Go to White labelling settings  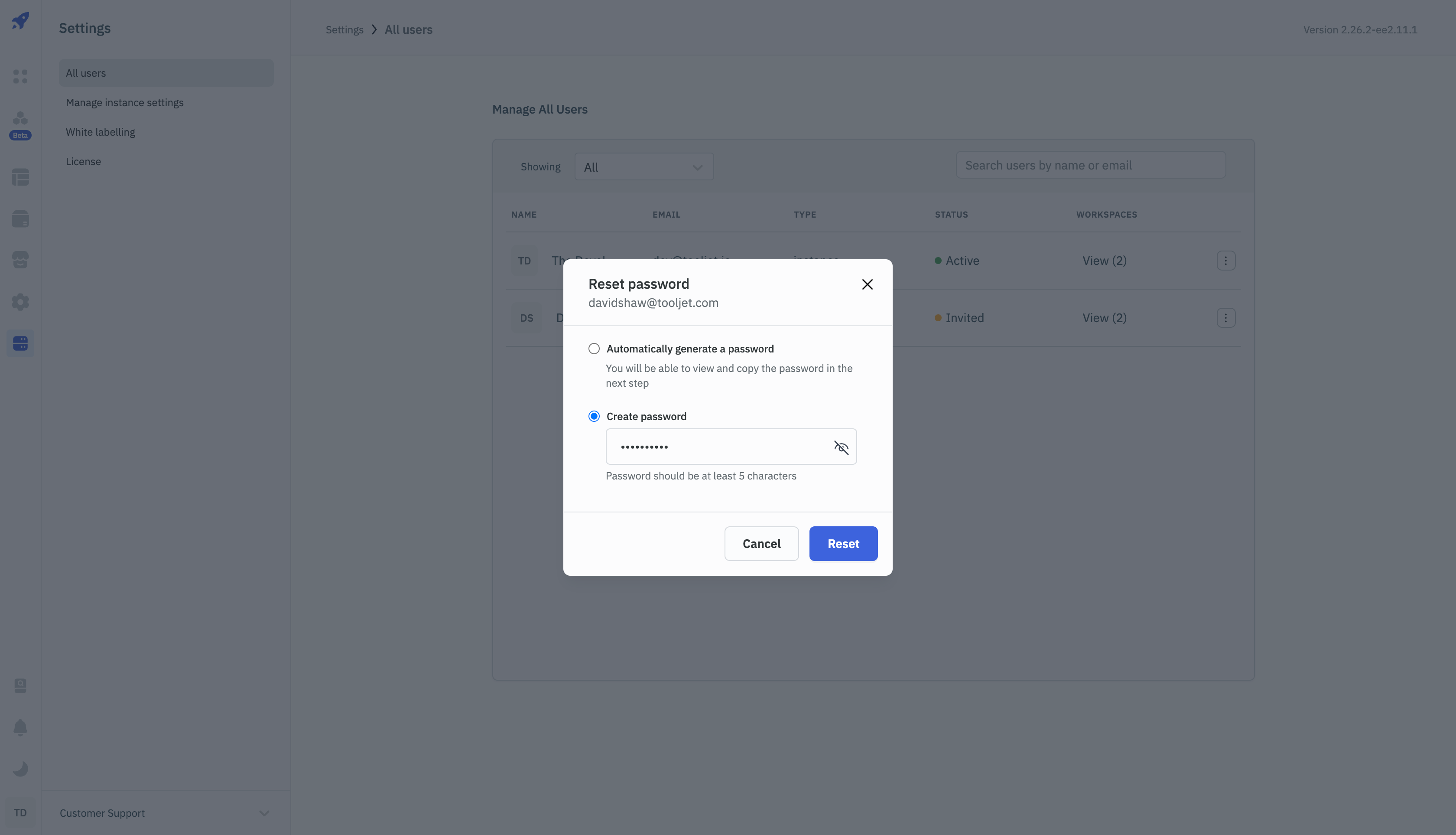pos(100,132)
